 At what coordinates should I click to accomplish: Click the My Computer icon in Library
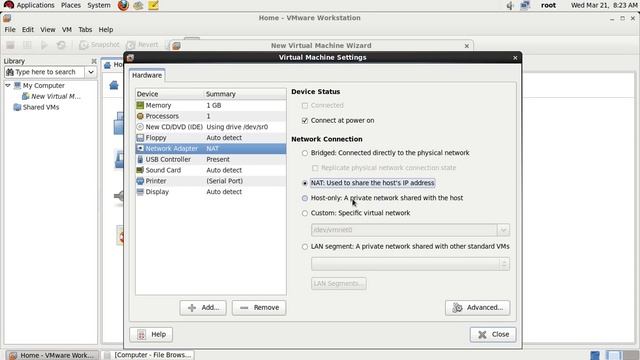(x=17, y=86)
